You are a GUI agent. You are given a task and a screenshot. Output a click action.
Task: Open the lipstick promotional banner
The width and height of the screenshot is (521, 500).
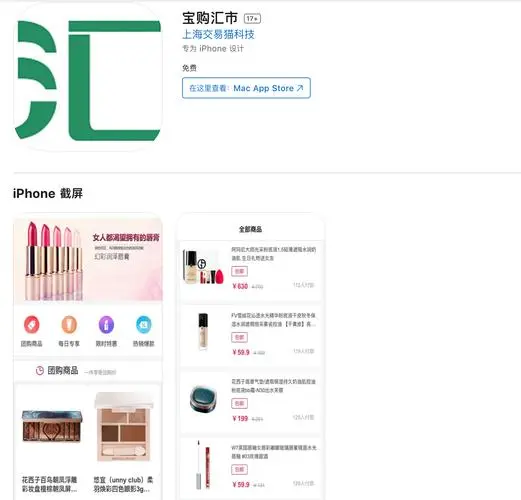88,260
